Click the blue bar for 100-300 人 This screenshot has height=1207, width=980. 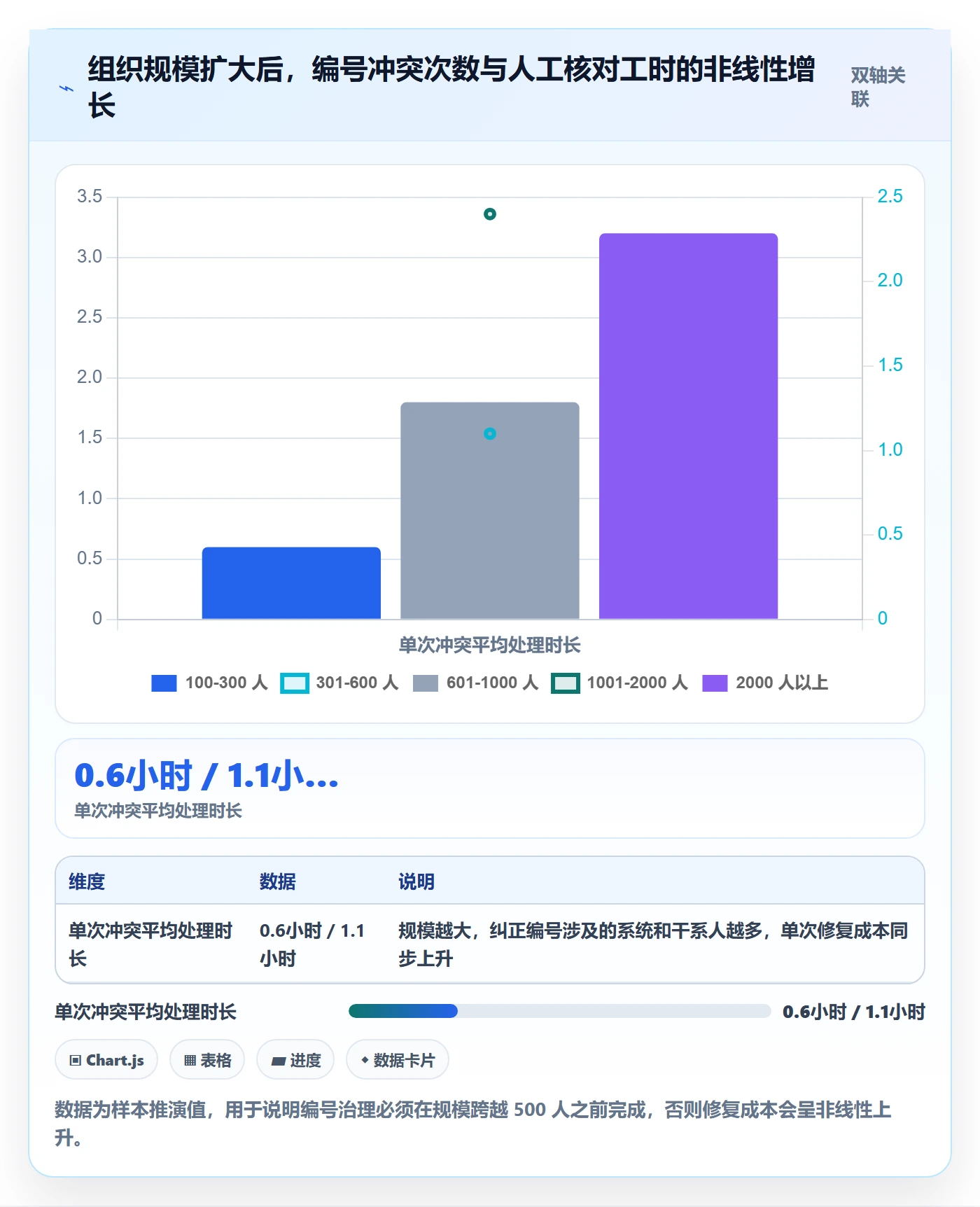tap(291, 582)
